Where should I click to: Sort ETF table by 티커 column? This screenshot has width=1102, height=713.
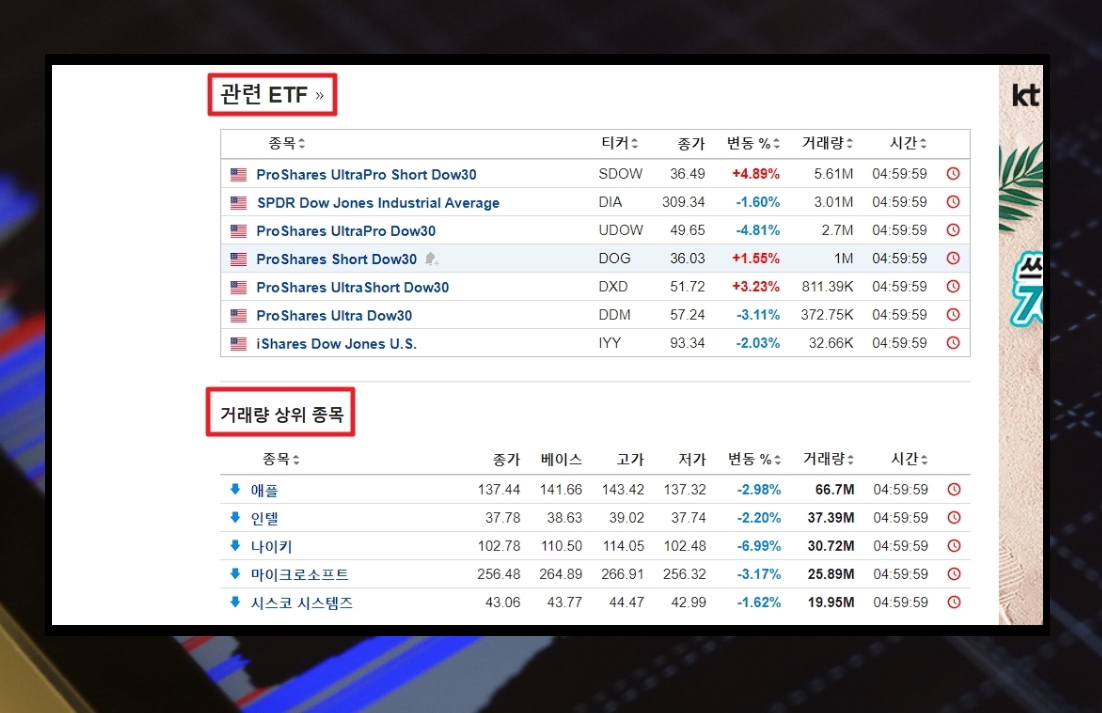[620, 143]
